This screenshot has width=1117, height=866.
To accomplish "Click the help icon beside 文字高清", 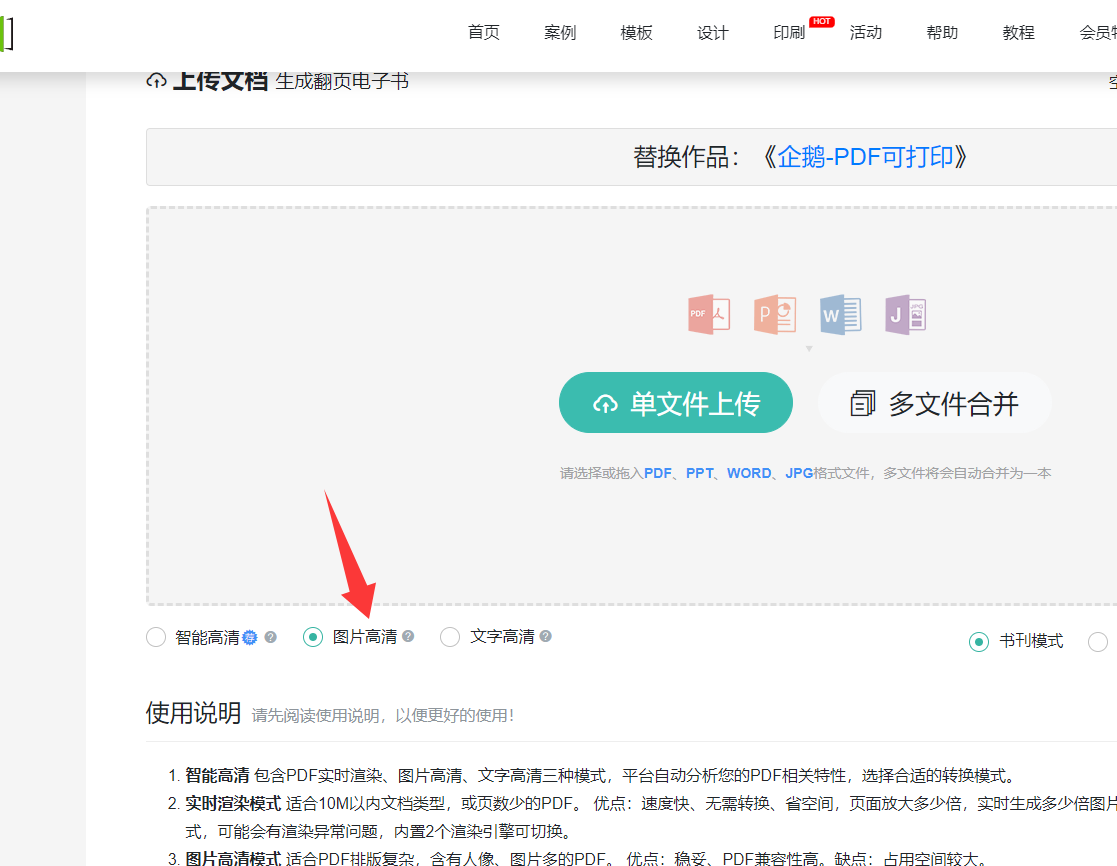I will click(x=546, y=637).
